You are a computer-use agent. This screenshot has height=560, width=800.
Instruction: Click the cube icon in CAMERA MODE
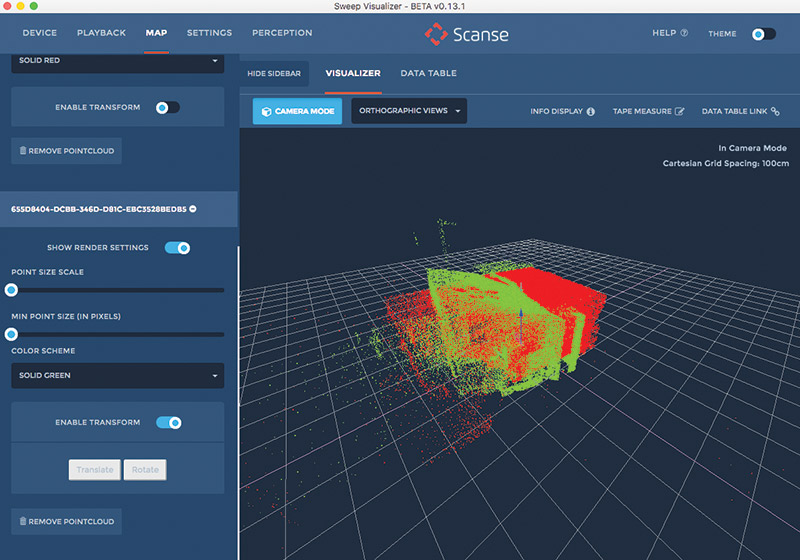click(266, 112)
